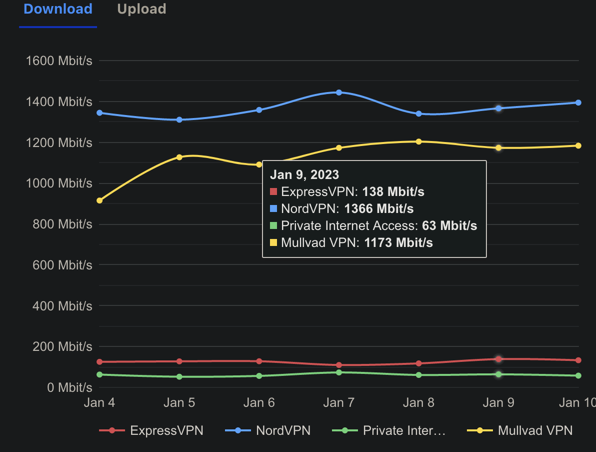This screenshot has height=452, width=596.
Task: Click ExpressVPN data point on Jan 5
Action: click(x=179, y=361)
